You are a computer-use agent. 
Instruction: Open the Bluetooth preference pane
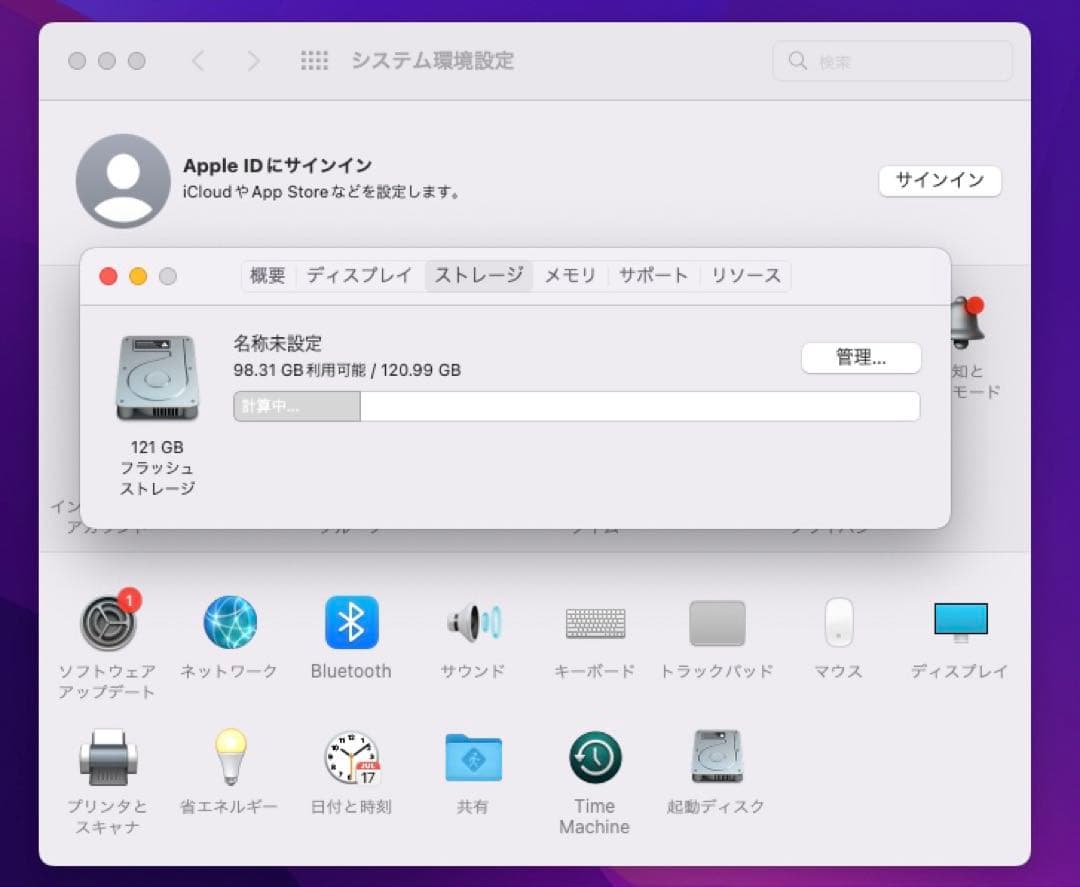(x=350, y=623)
